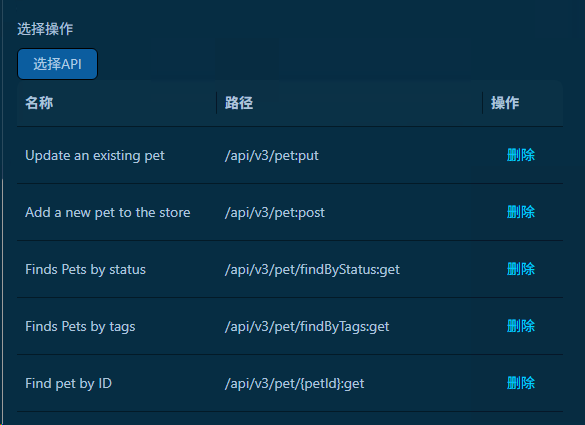Click the 名称 column header

pos(39,103)
